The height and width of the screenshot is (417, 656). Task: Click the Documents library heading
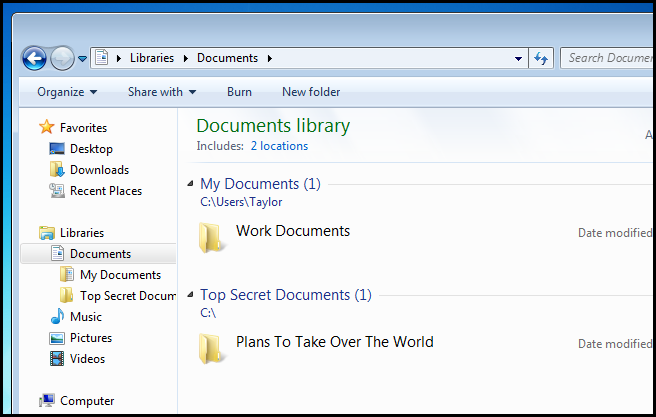[273, 125]
